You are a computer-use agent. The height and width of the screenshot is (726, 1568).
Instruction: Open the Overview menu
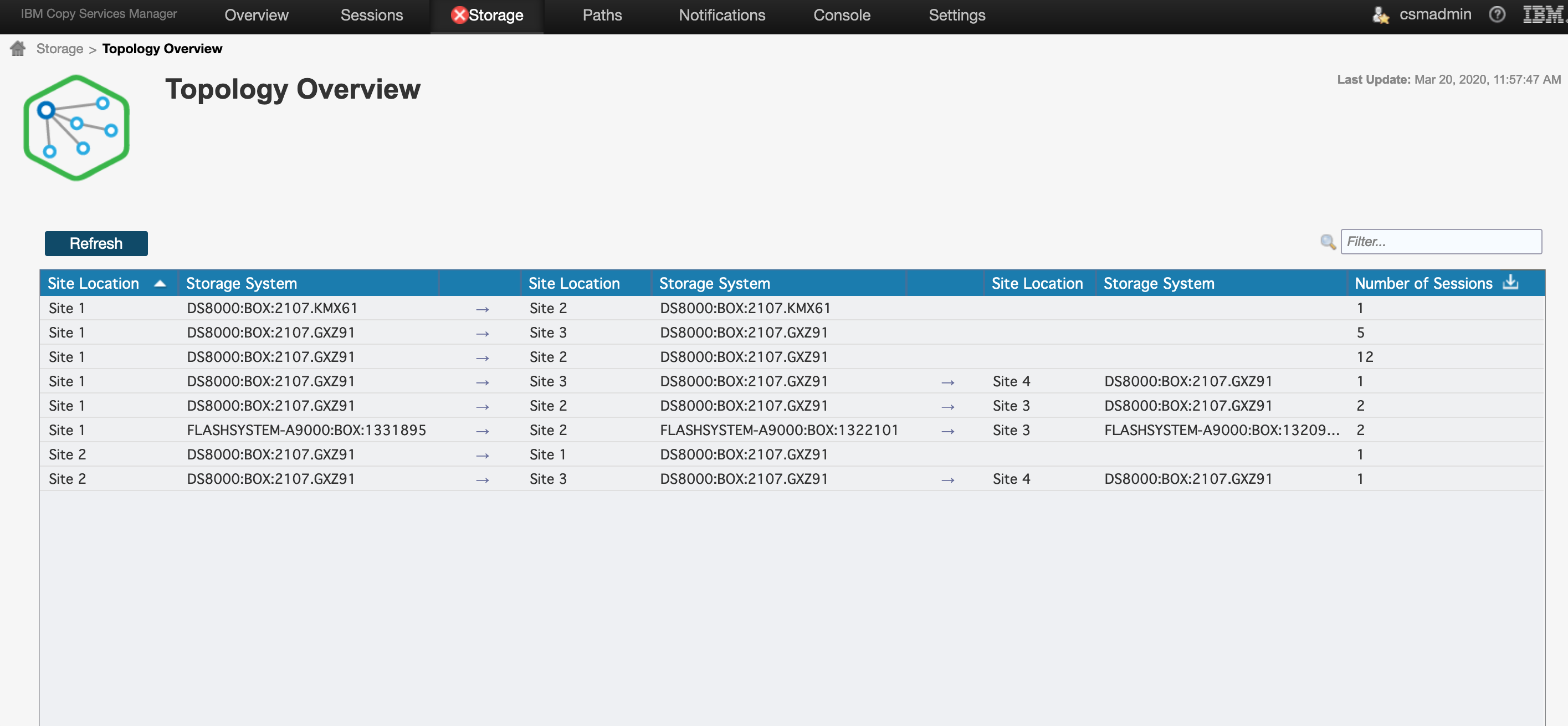257,15
